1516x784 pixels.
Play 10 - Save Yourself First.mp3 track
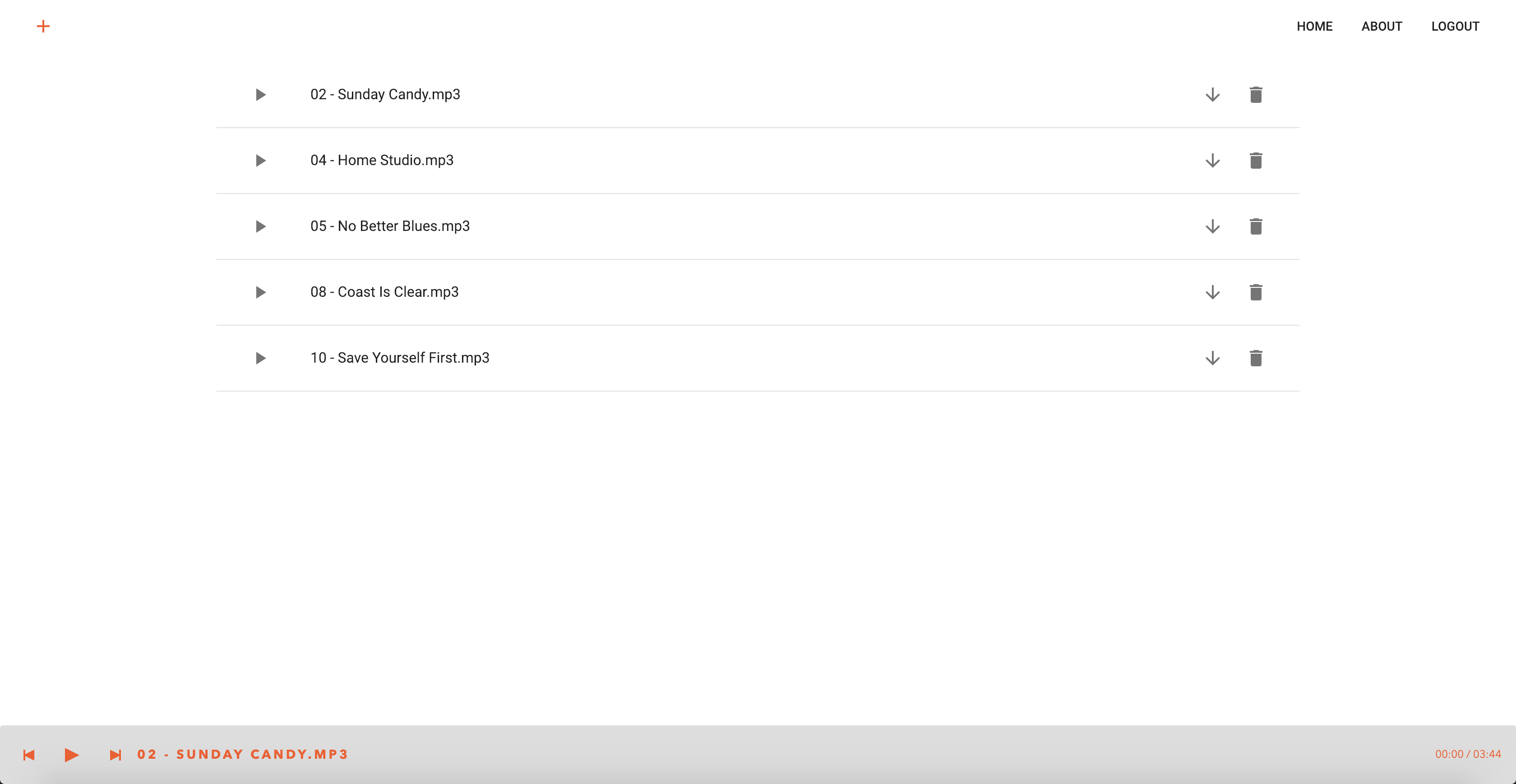[260, 359]
